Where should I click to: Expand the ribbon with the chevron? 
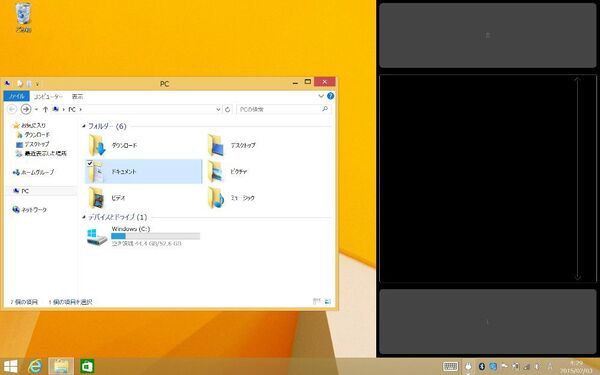click(321, 96)
